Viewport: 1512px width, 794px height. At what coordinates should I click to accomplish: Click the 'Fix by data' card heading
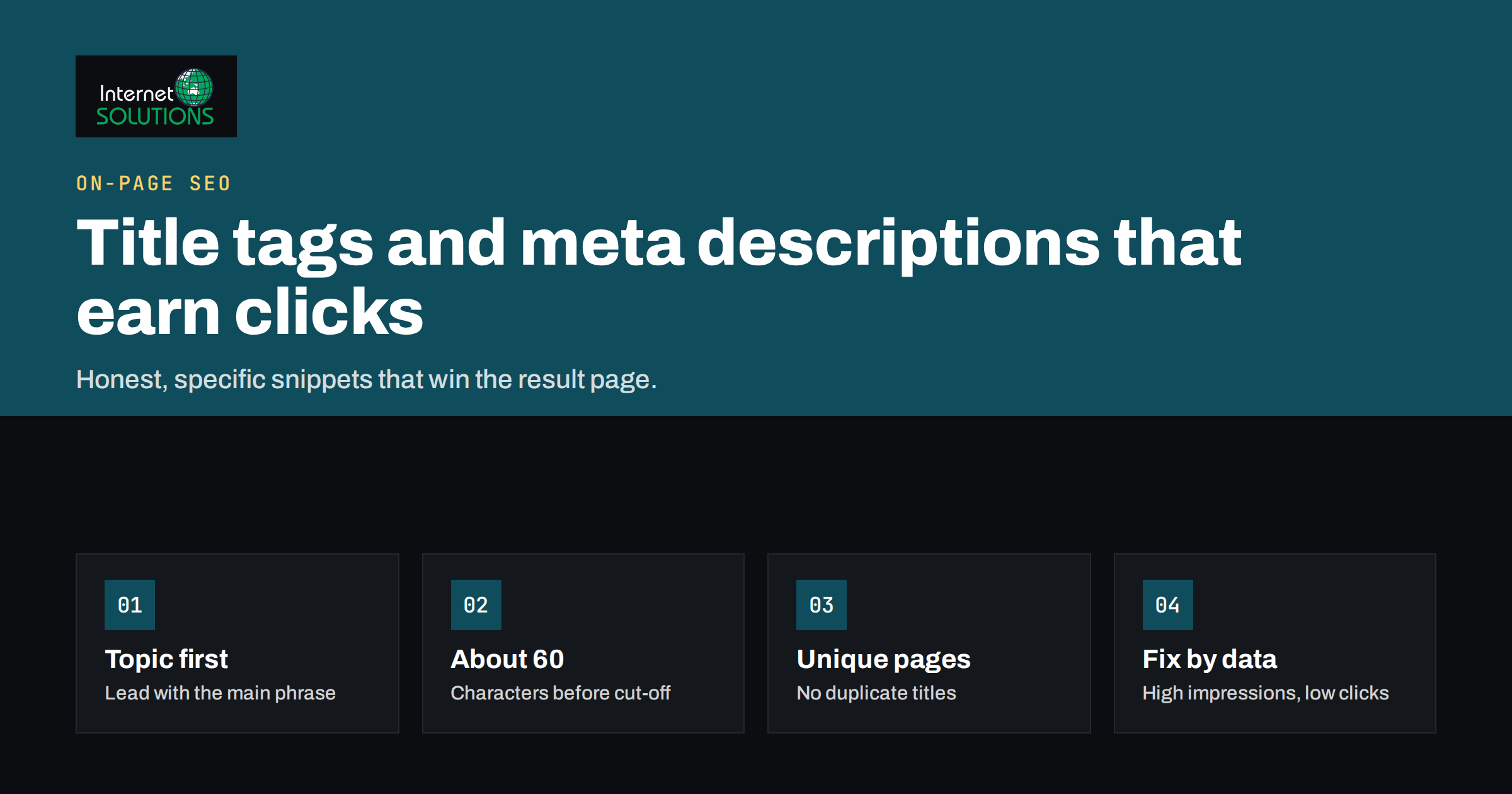tap(1210, 659)
